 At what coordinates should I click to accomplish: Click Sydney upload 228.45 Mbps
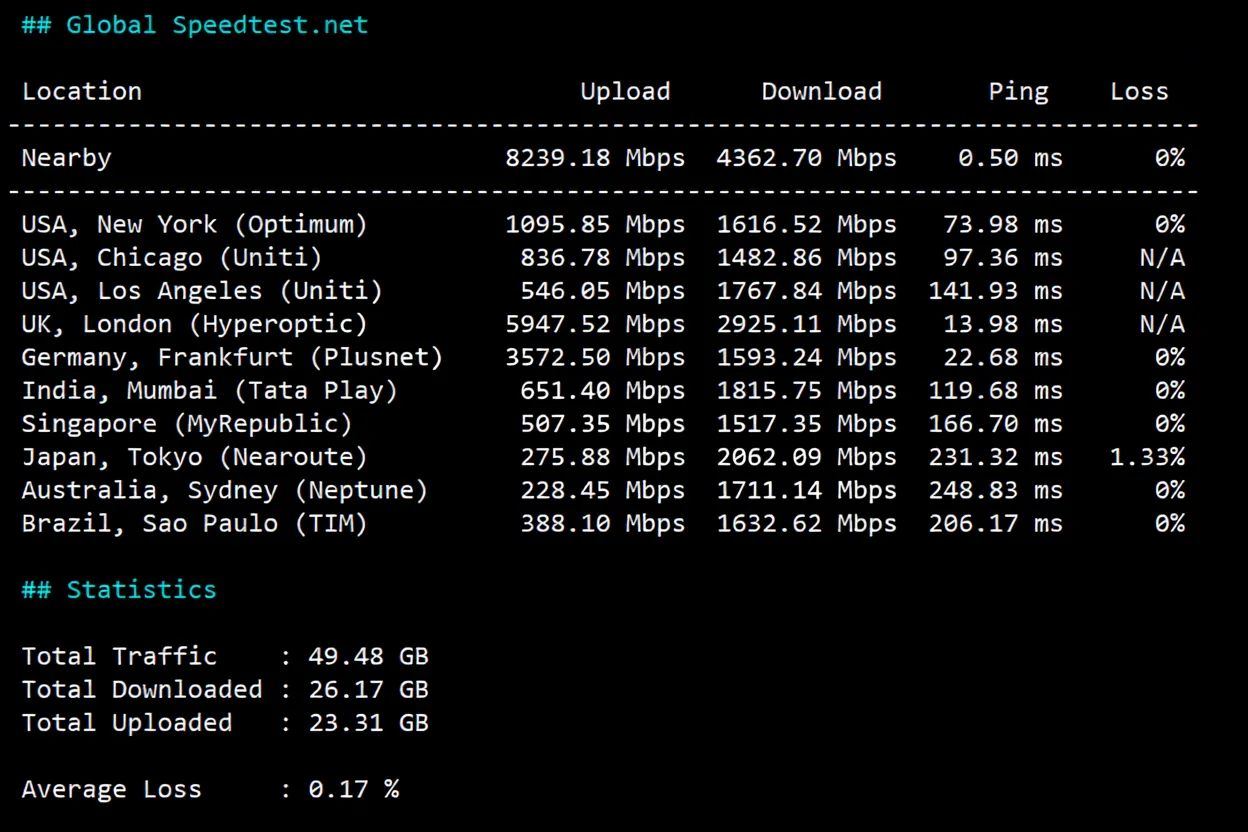click(602, 491)
